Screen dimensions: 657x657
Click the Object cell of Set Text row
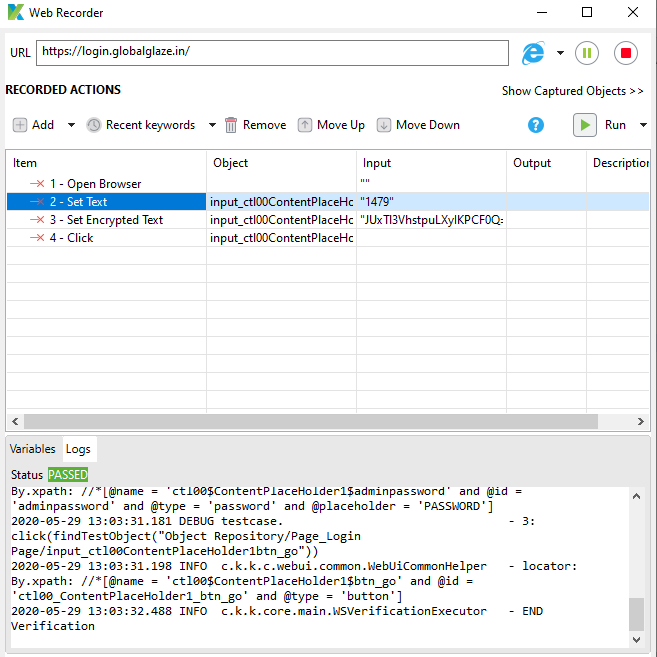tap(281, 202)
